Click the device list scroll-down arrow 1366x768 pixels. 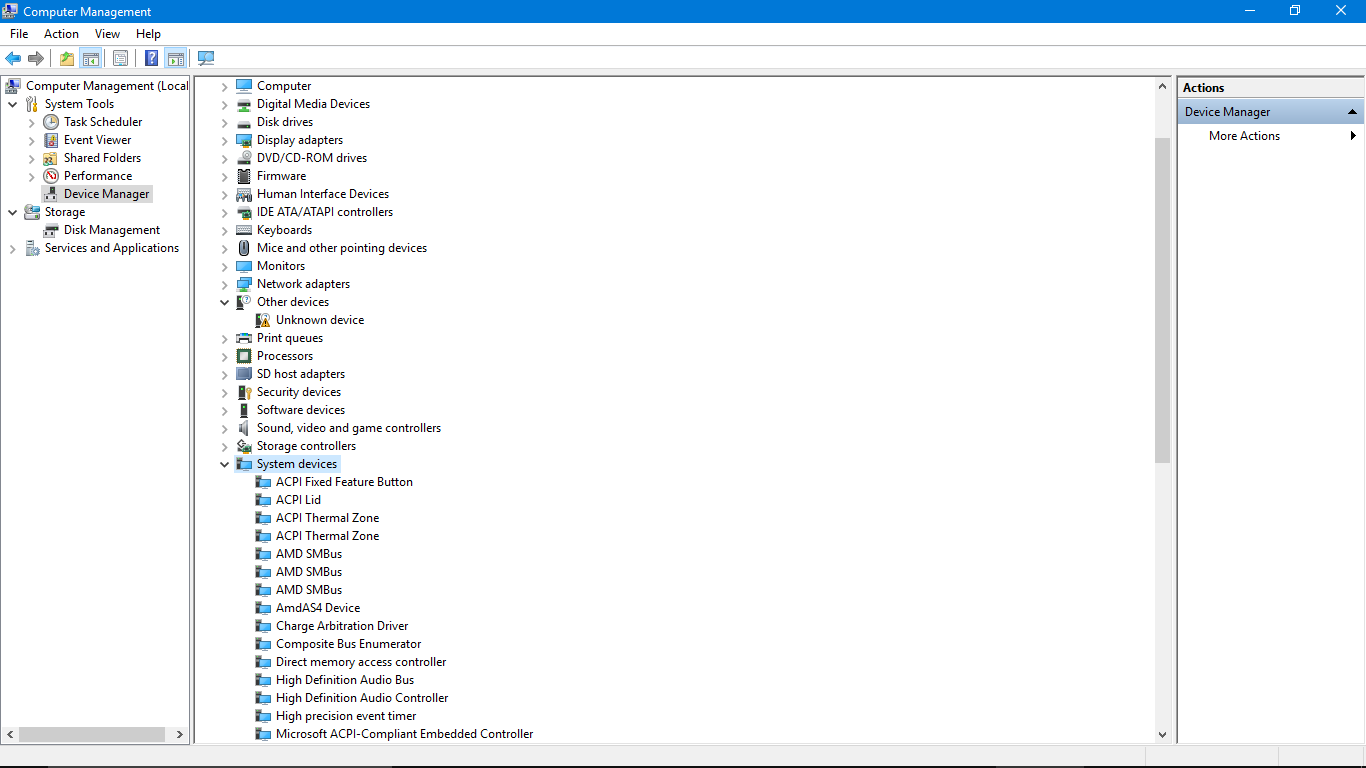tap(1162, 734)
